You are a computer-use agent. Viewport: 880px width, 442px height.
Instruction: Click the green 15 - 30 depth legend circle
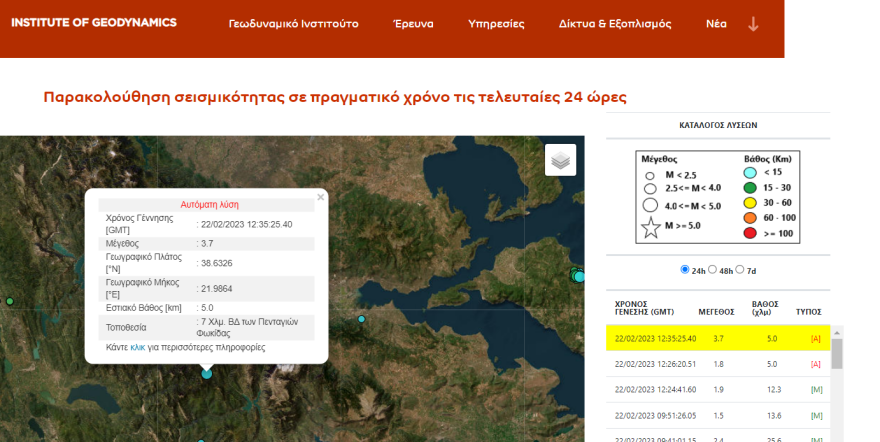[x=750, y=188]
